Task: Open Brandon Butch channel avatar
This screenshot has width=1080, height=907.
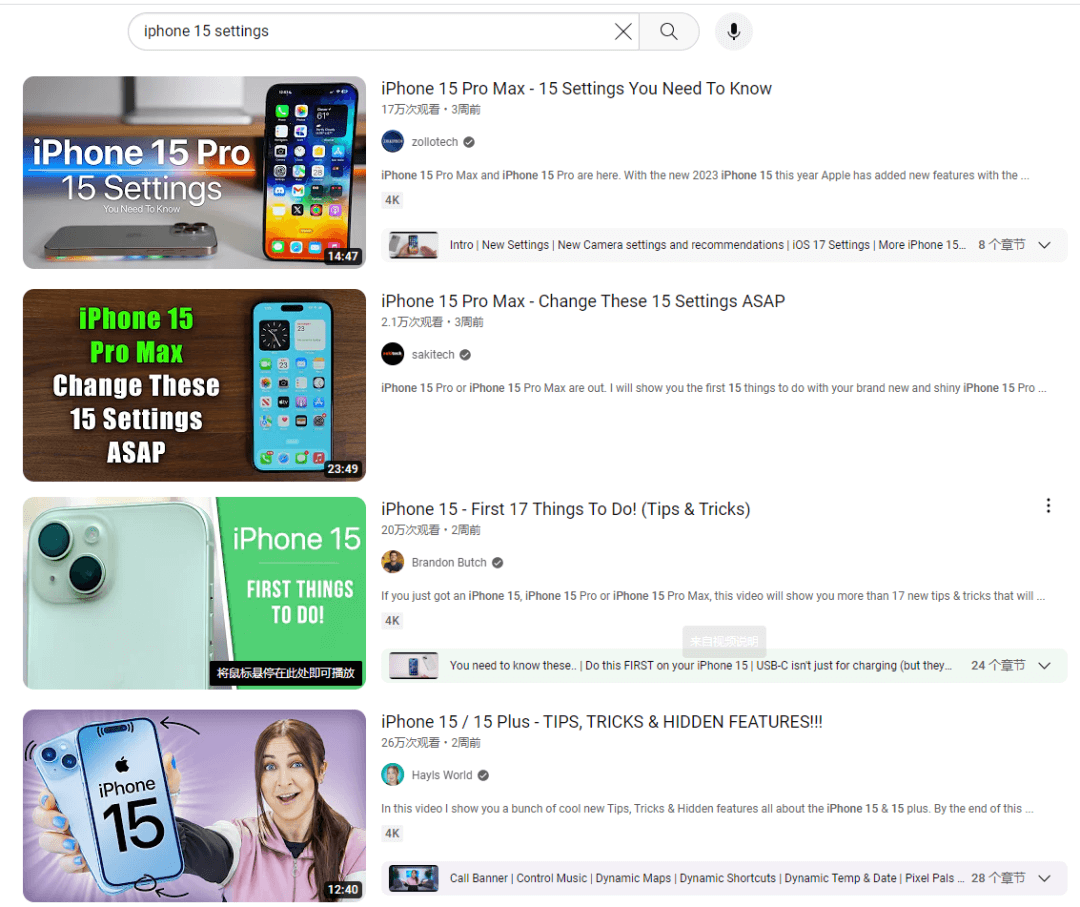Action: pos(393,562)
